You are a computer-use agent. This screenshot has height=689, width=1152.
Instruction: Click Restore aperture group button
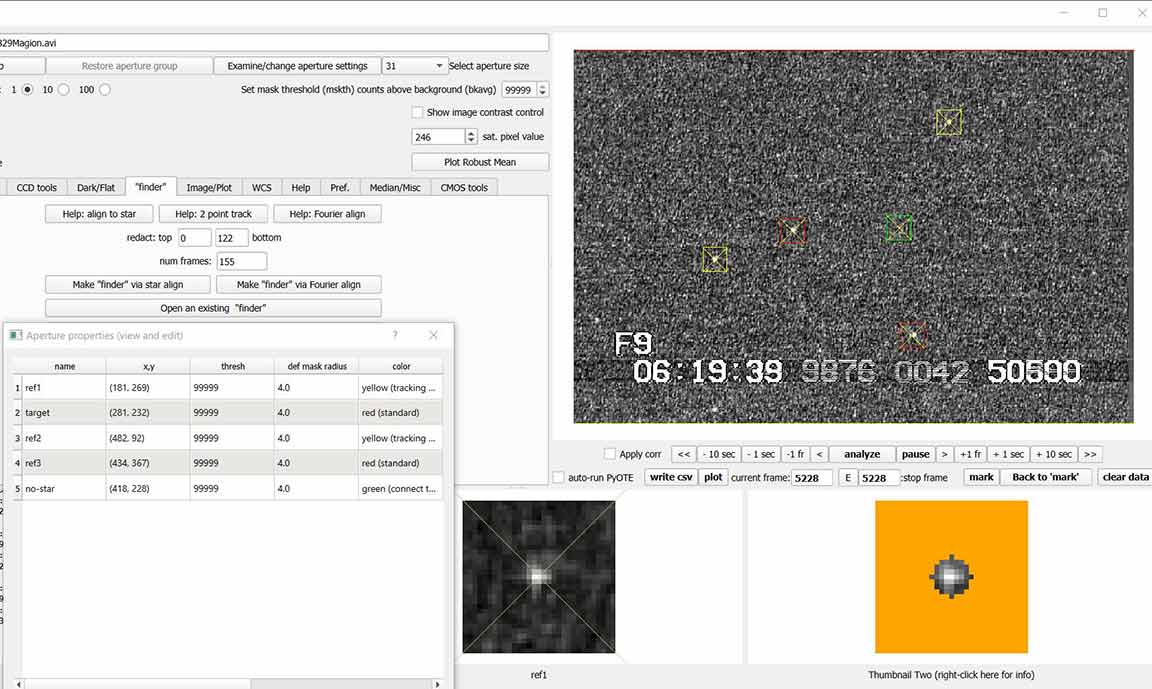129,66
